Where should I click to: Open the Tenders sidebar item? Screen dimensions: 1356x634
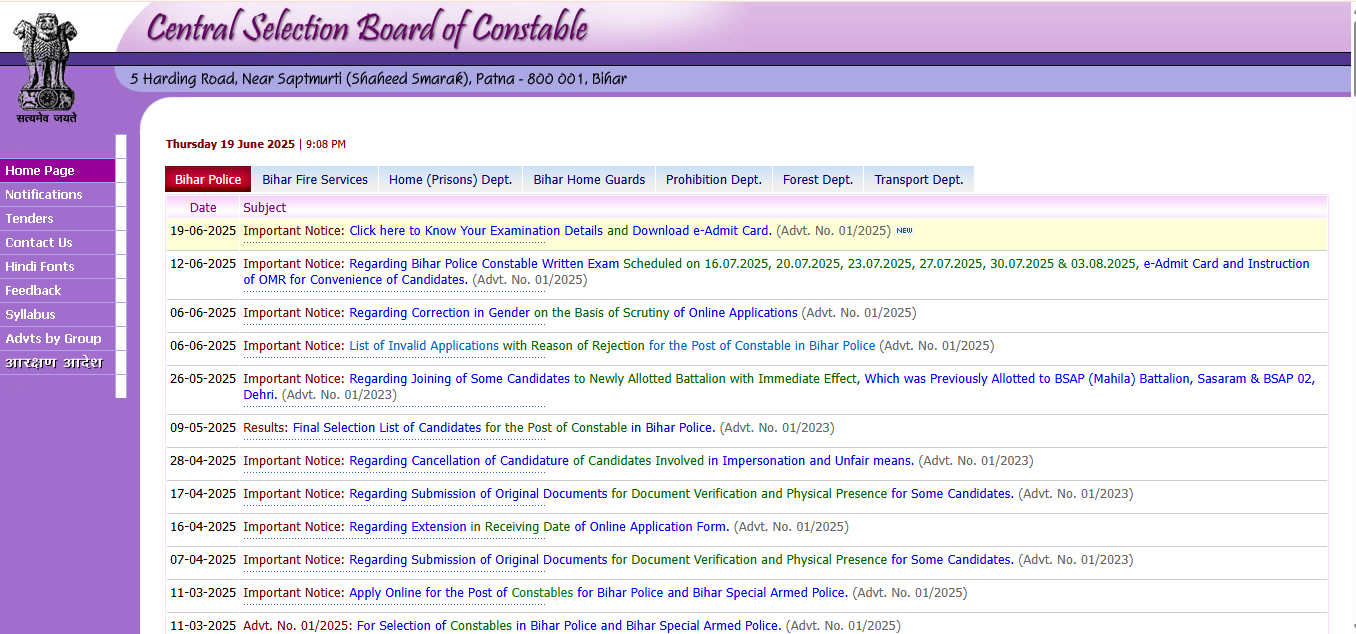pyautogui.click(x=58, y=219)
